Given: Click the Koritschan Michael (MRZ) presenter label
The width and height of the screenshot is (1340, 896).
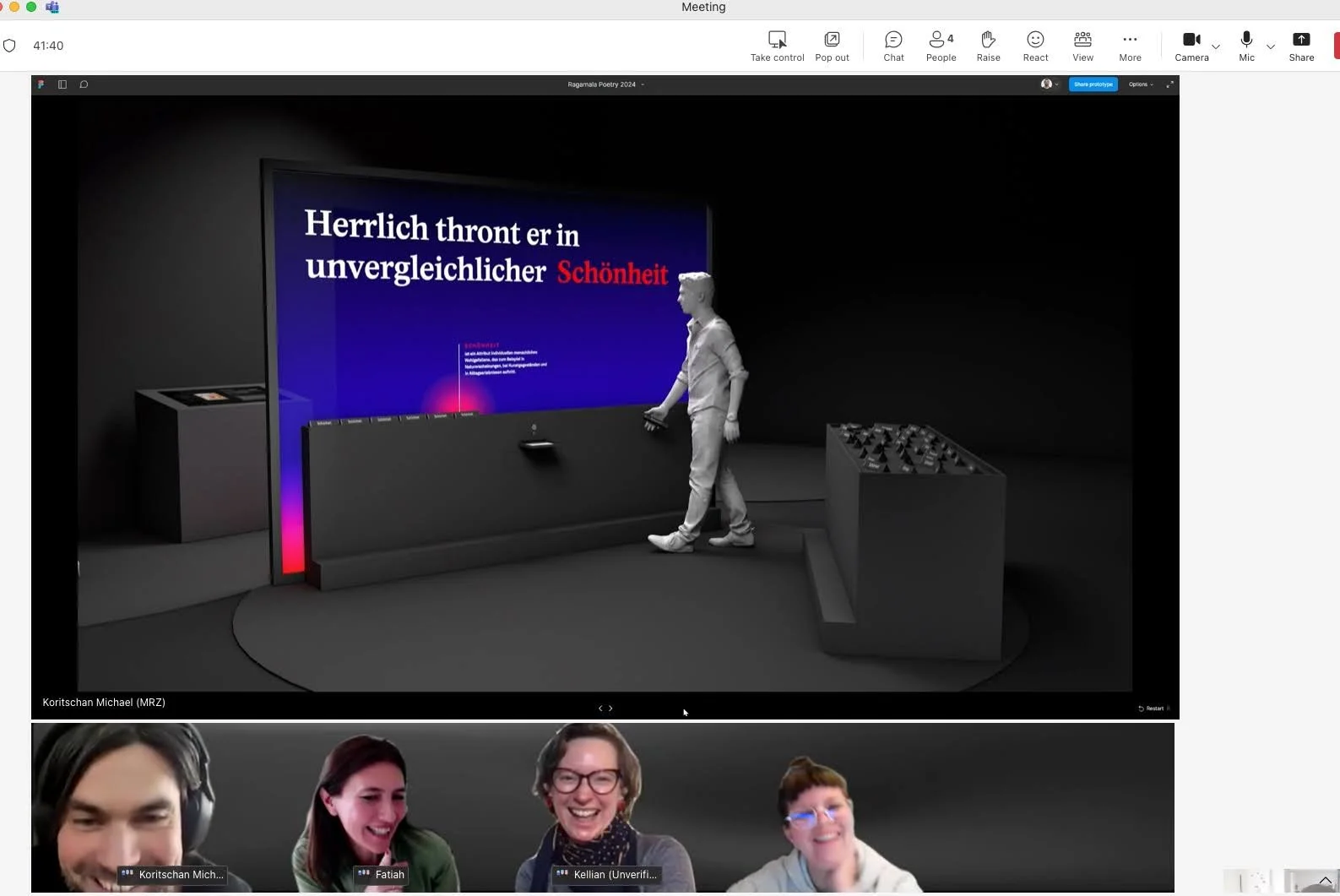Looking at the screenshot, I should pyautogui.click(x=104, y=703).
